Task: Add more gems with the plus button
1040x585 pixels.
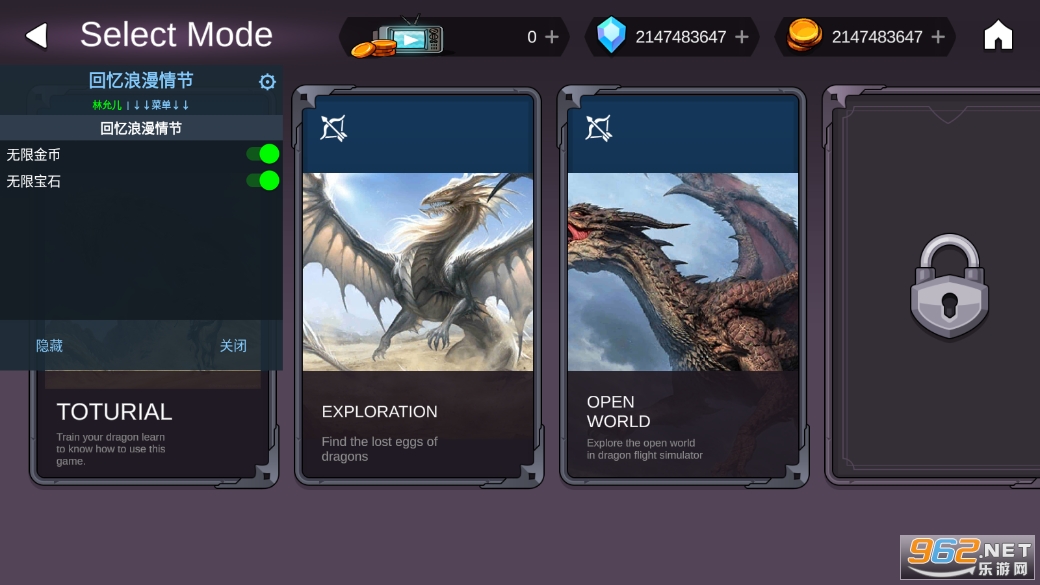Action: coord(742,37)
